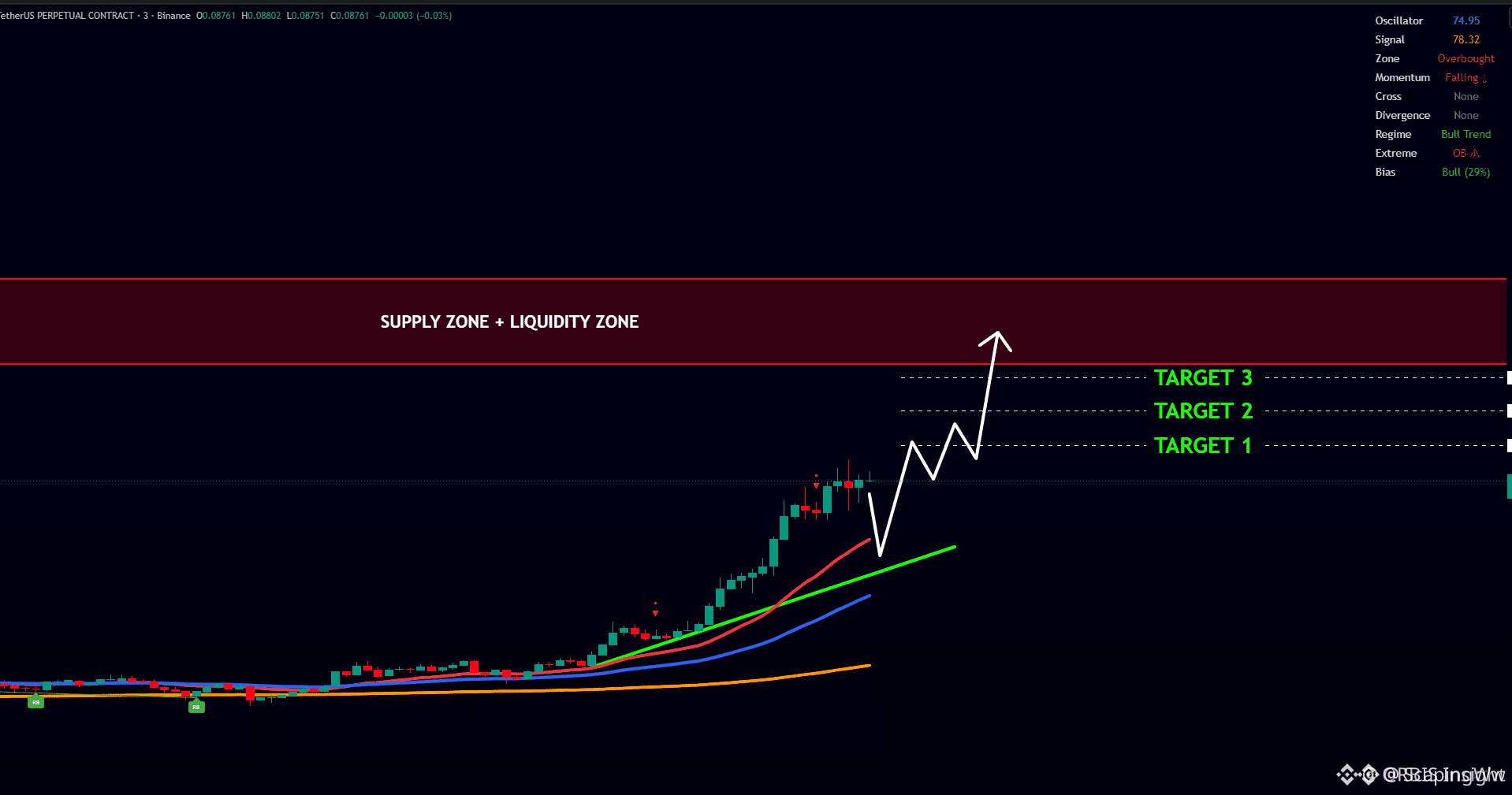The height and width of the screenshot is (795, 1512).
Task: Select the open price O0.08761
Action: [216, 16]
